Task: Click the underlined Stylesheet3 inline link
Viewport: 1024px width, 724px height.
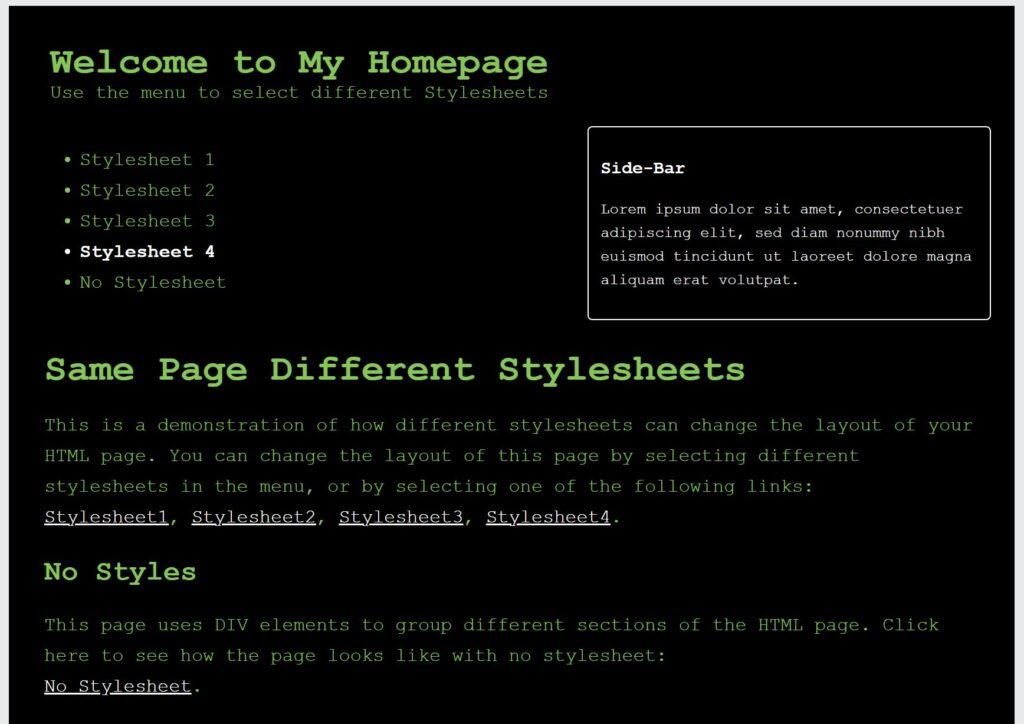Action: coord(401,518)
